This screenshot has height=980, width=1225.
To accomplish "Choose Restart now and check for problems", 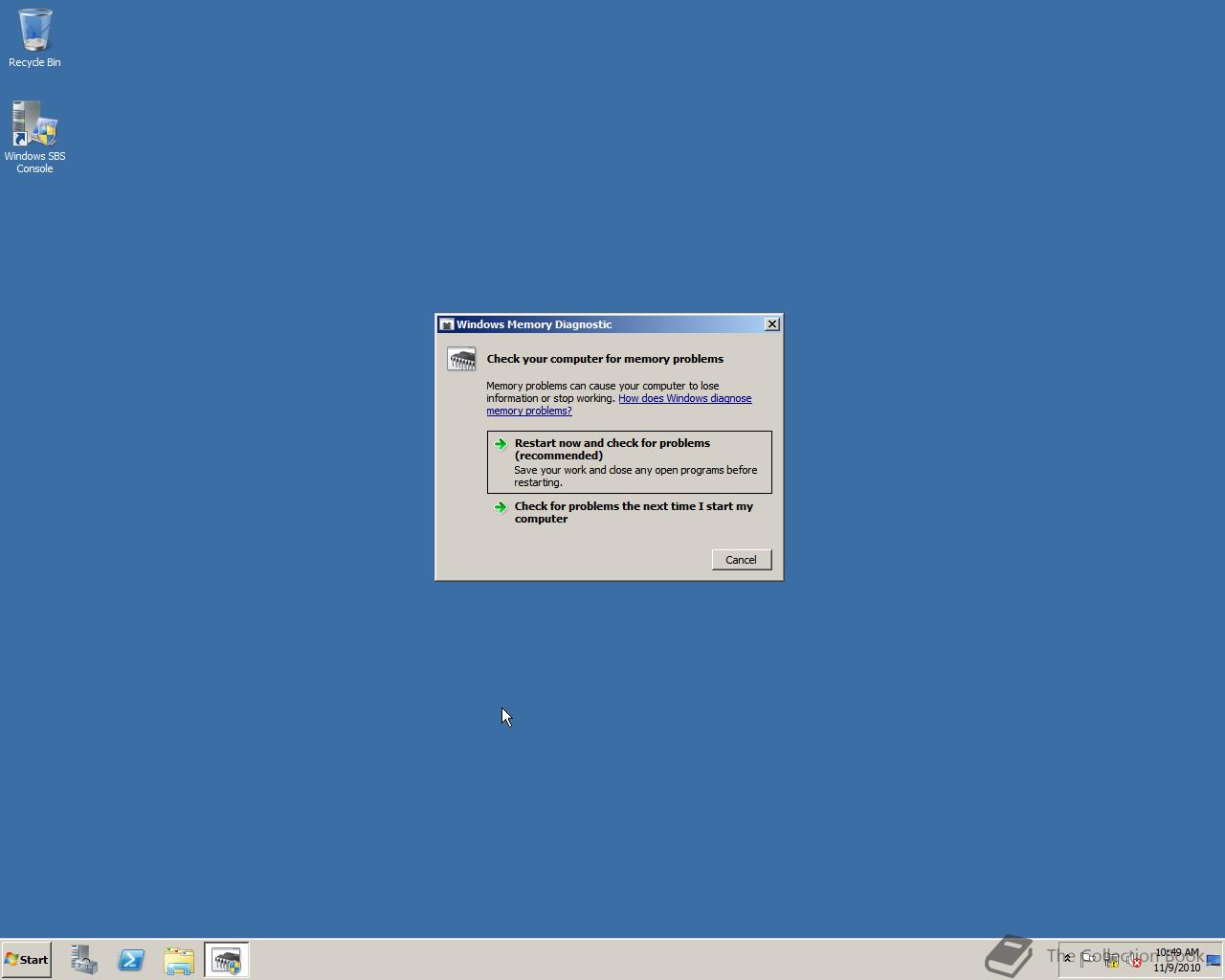I will 630,462.
